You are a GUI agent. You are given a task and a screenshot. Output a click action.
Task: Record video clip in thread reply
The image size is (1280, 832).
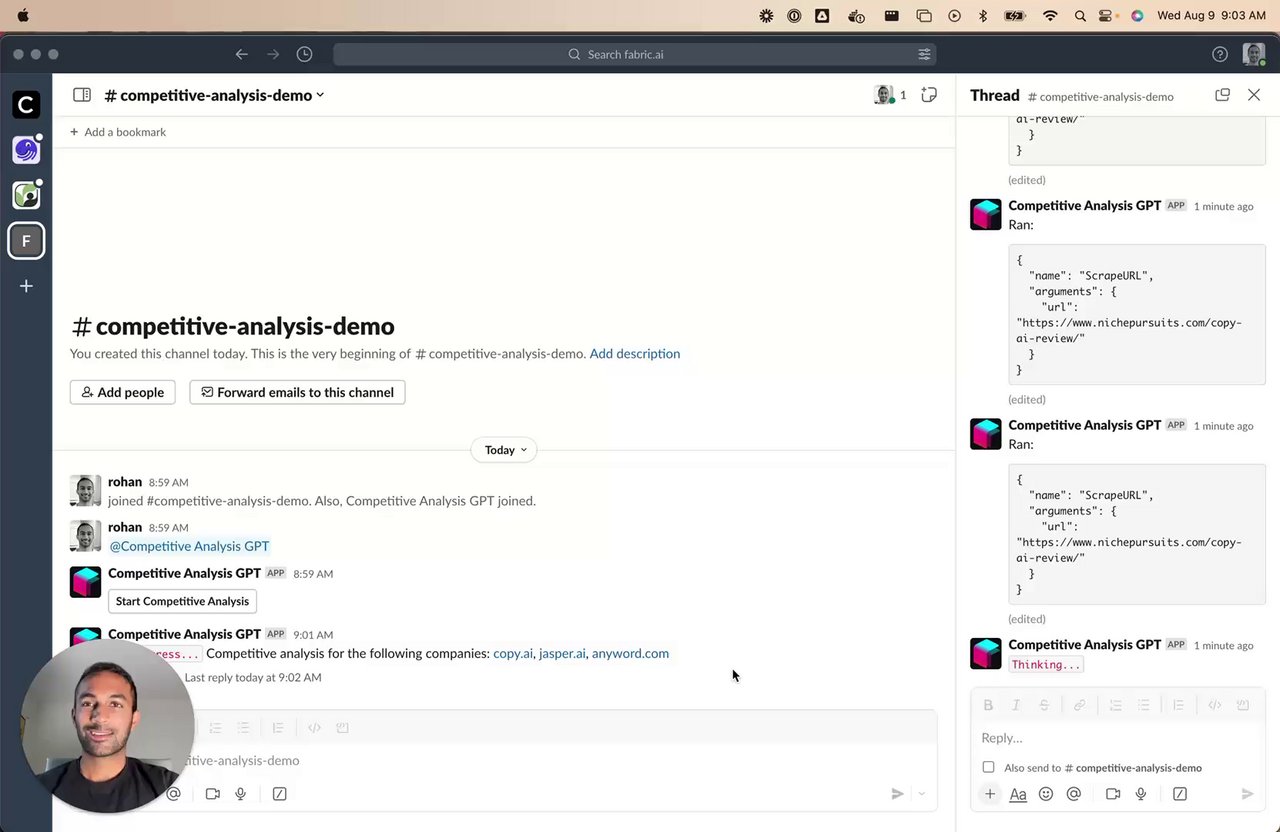1113,794
